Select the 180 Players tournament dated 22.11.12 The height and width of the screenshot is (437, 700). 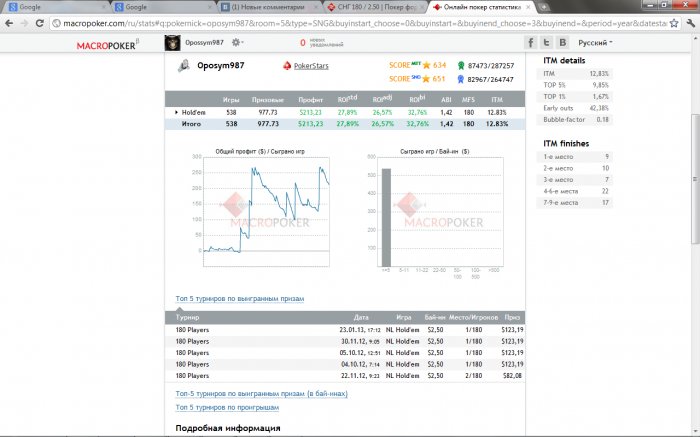click(x=345, y=376)
